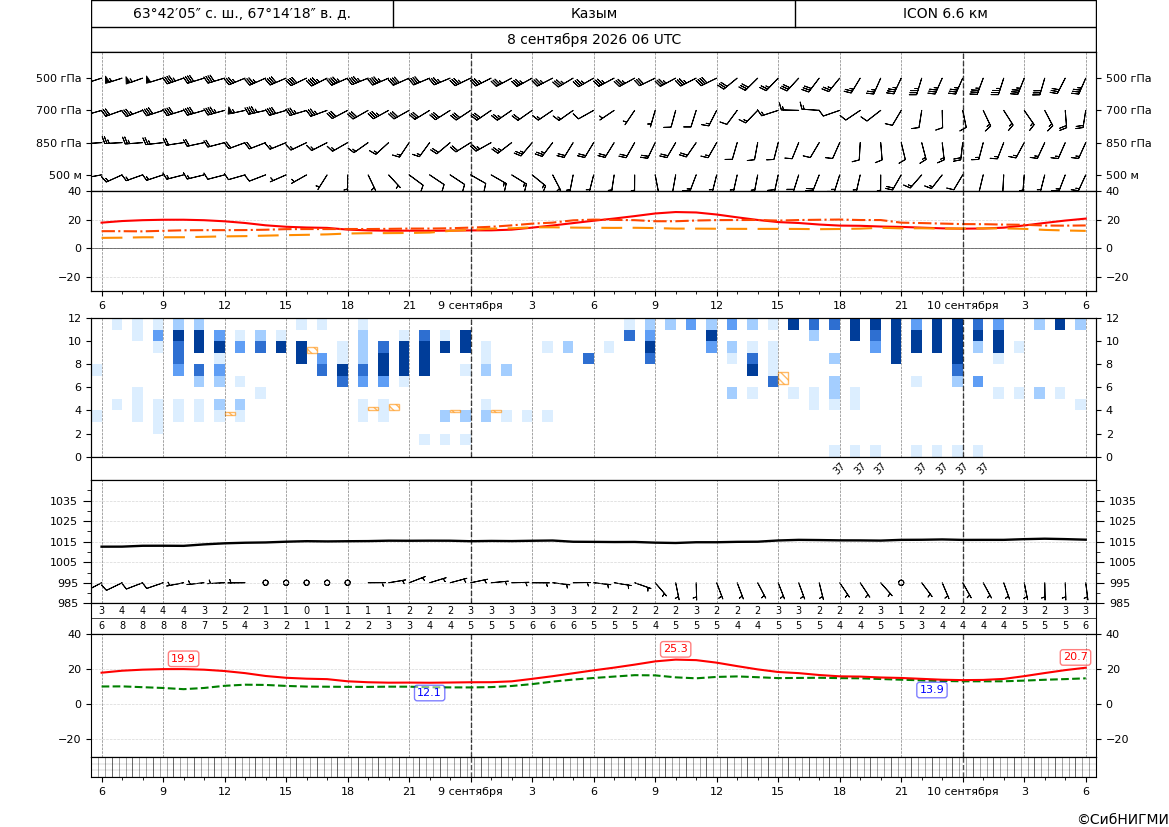Click the 20.7 red temperature label
This screenshot has width=1169, height=827.
click(1075, 657)
